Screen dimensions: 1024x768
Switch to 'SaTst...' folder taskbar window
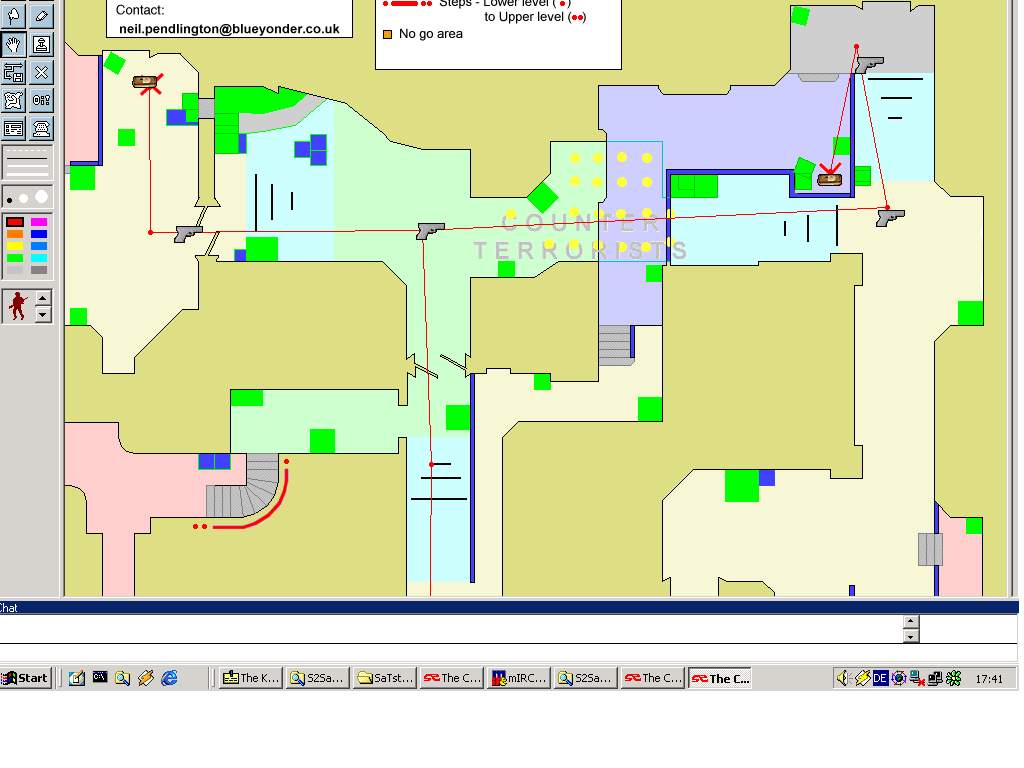point(384,678)
